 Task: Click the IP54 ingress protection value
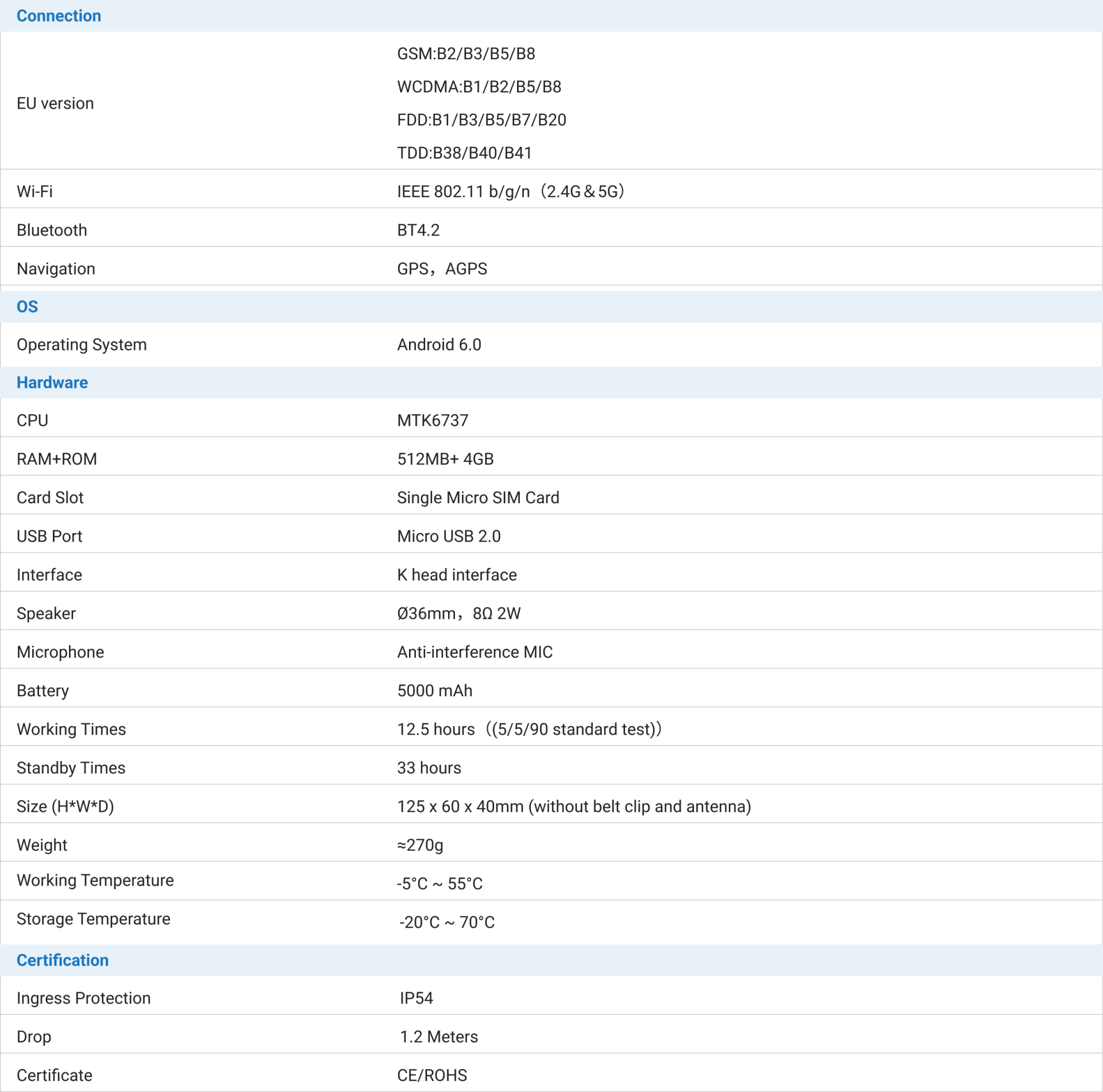[x=416, y=998]
